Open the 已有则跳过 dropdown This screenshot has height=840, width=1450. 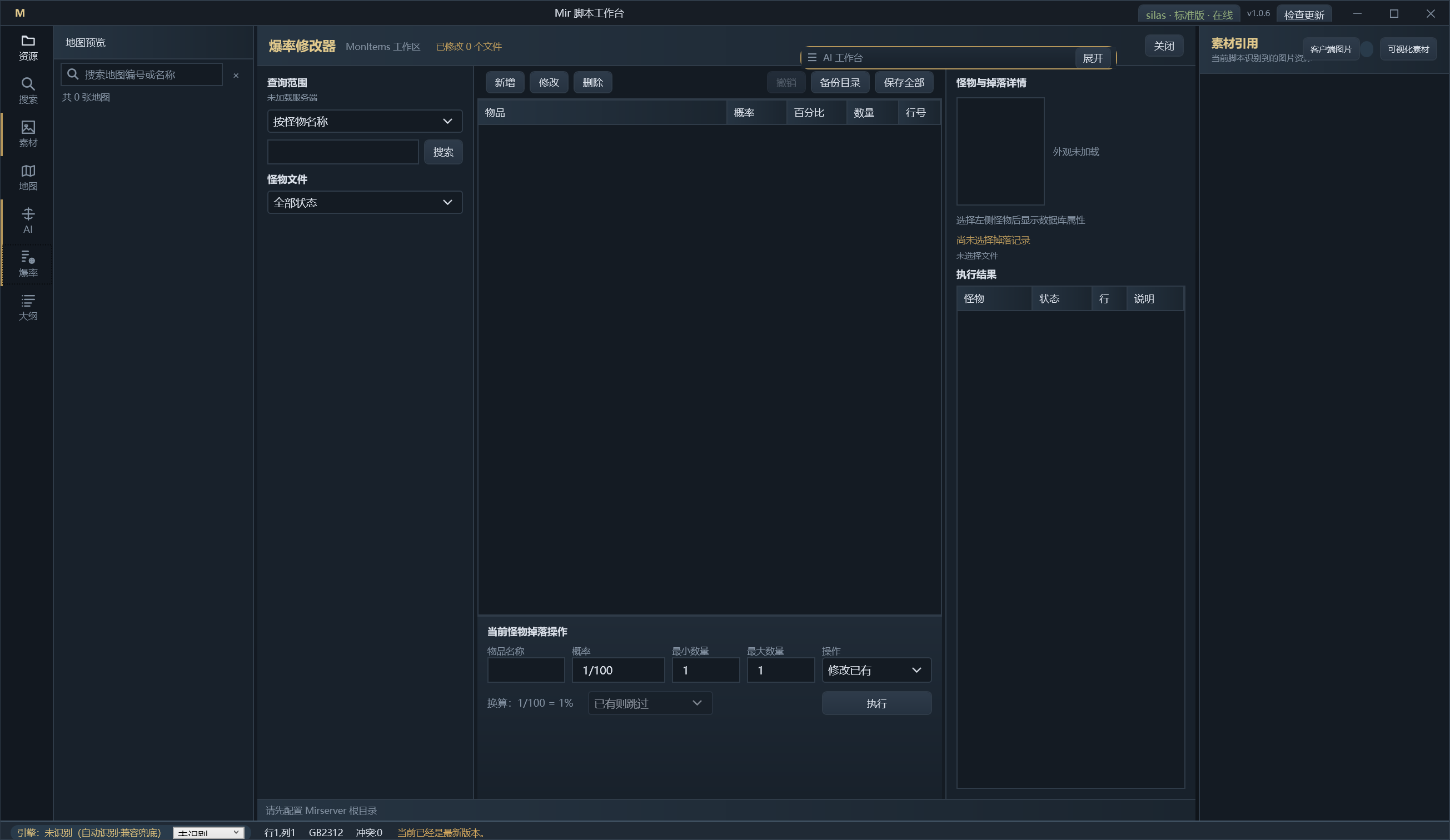pos(650,703)
